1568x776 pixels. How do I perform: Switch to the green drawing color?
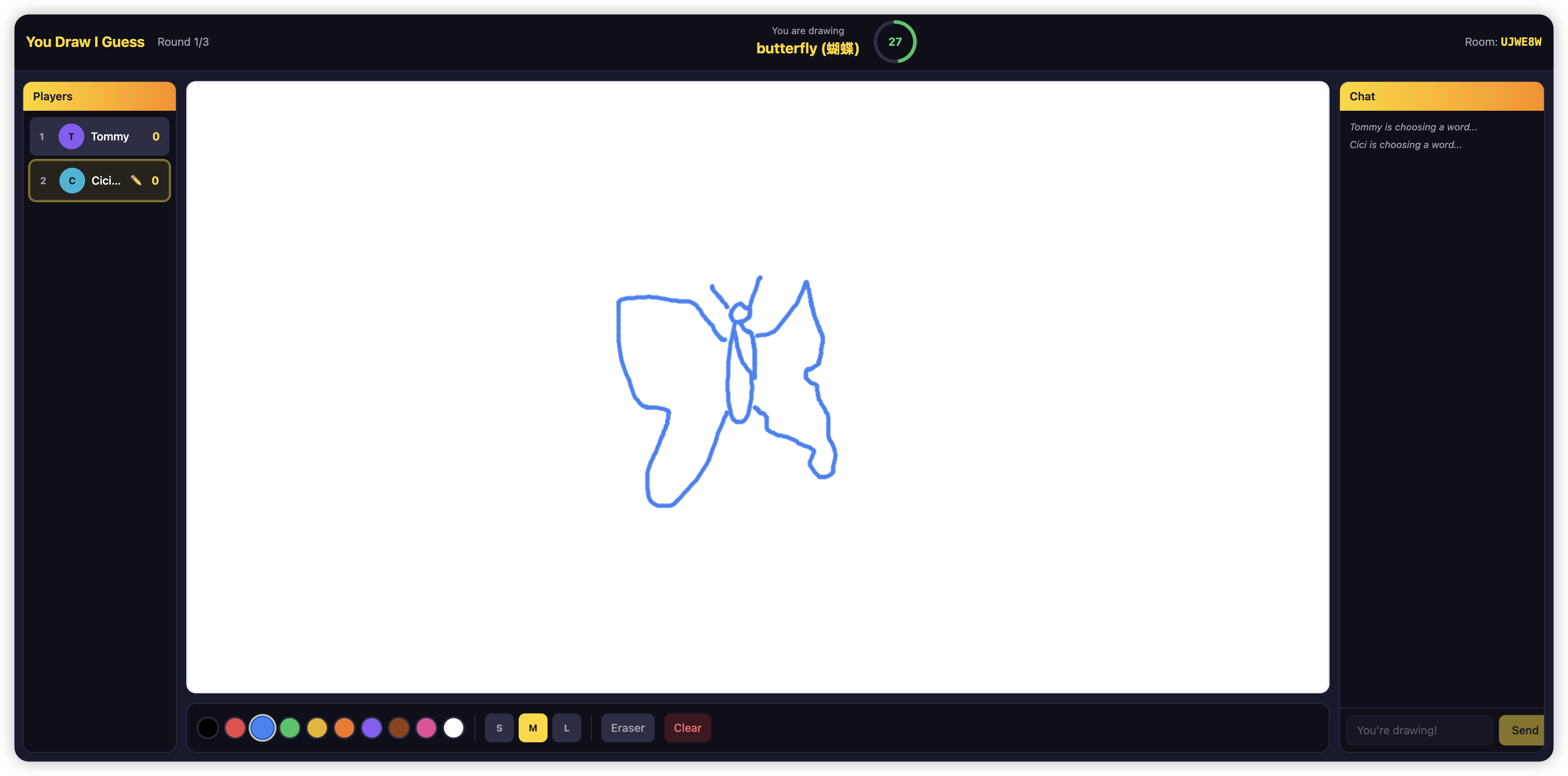coord(290,727)
